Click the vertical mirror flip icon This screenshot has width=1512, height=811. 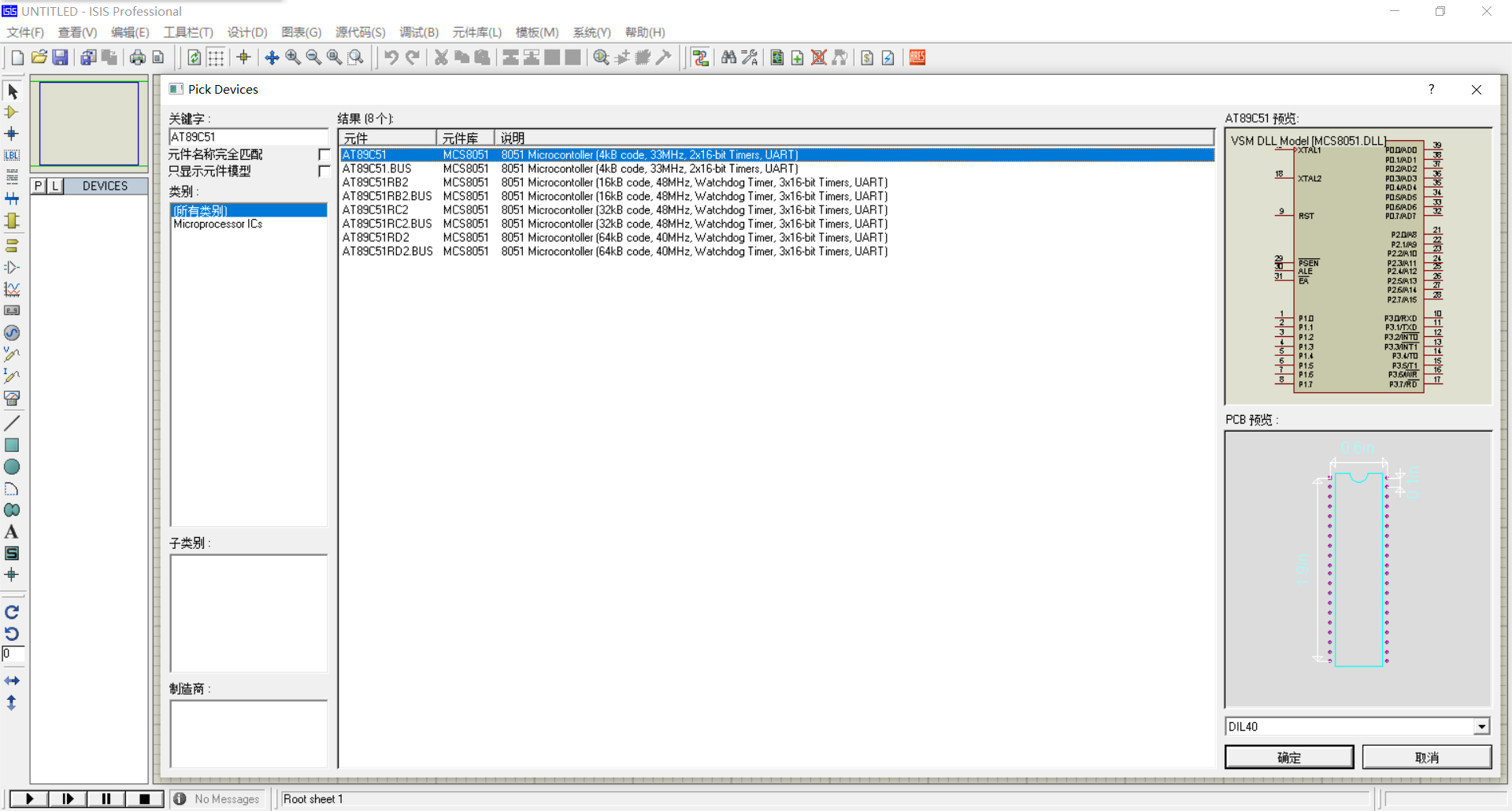click(x=12, y=702)
